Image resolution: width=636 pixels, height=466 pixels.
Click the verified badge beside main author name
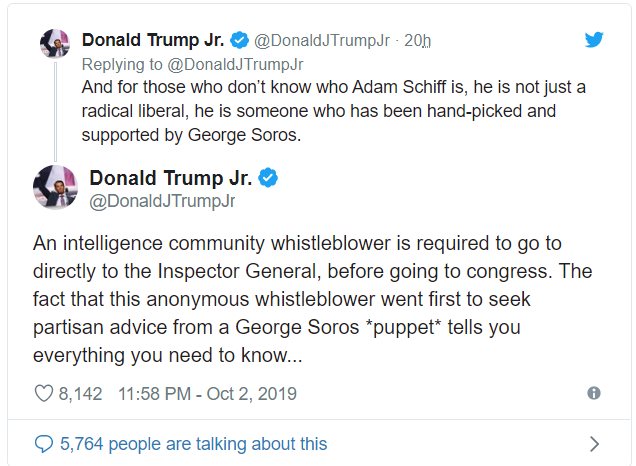(x=268, y=178)
